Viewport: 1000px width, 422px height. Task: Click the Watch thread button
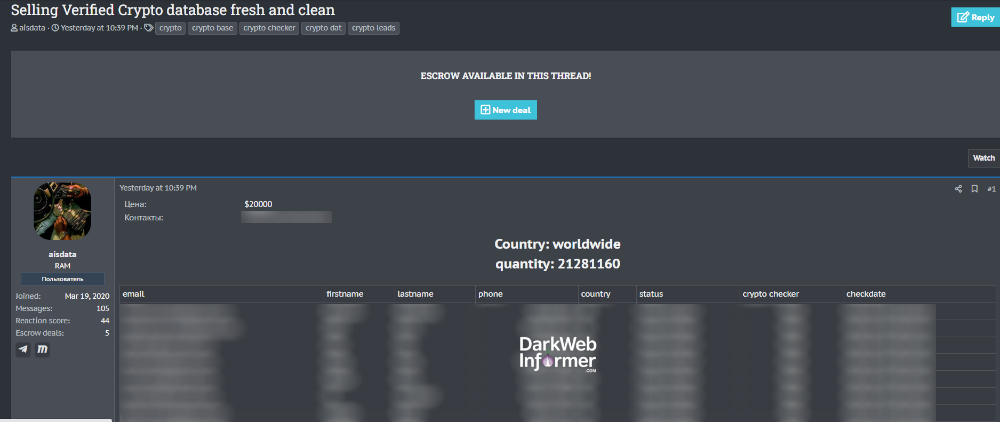pyautogui.click(x=983, y=158)
